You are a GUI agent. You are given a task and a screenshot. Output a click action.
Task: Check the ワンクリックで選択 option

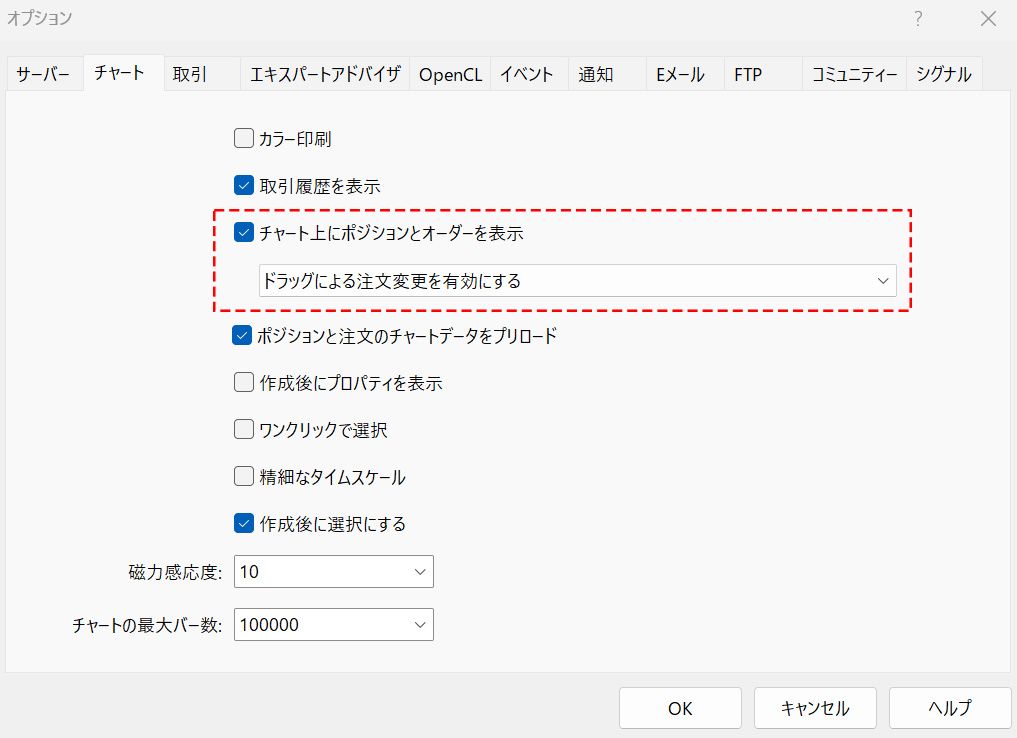(x=243, y=430)
